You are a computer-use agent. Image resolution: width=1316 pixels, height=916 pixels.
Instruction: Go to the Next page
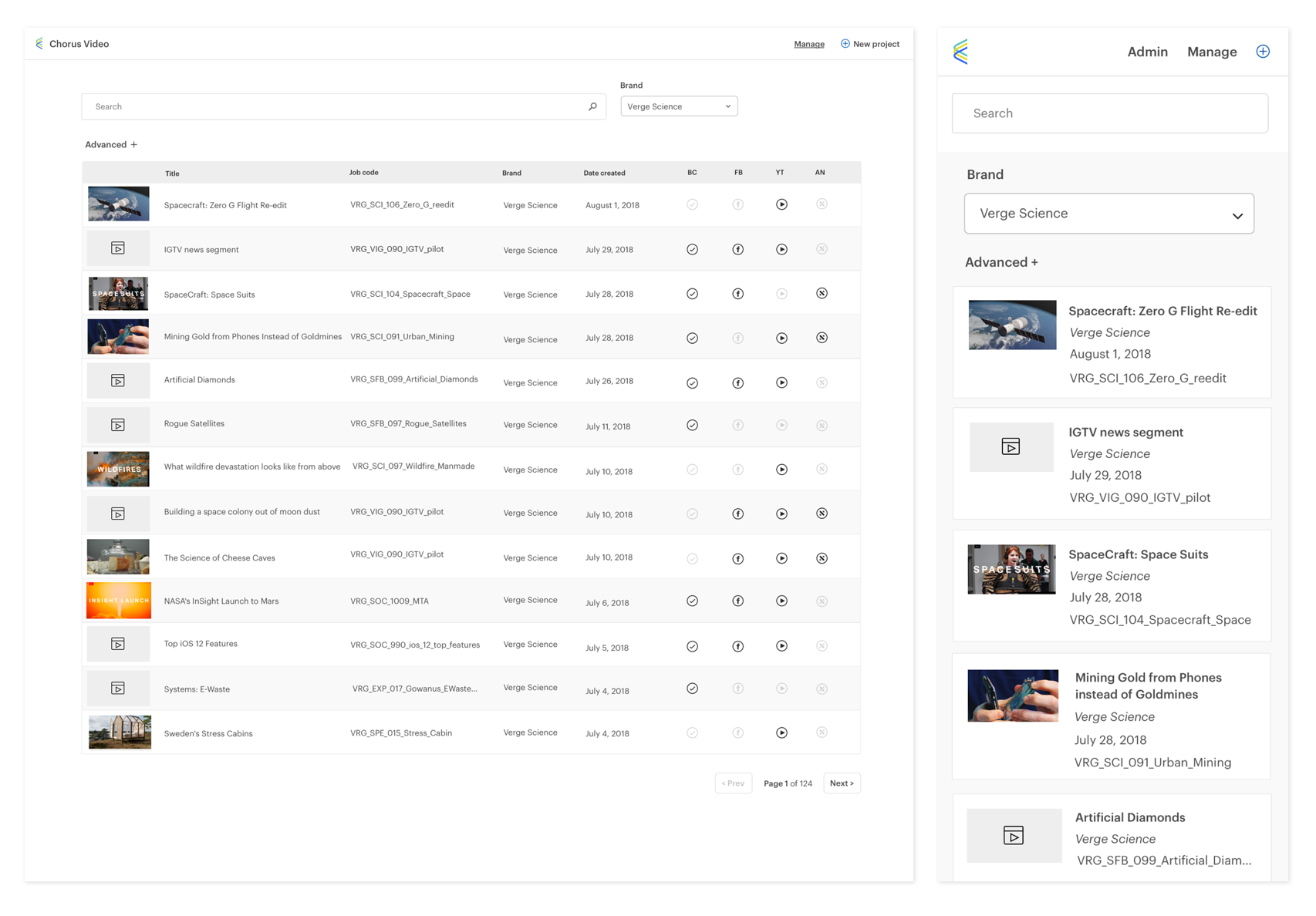[842, 783]
